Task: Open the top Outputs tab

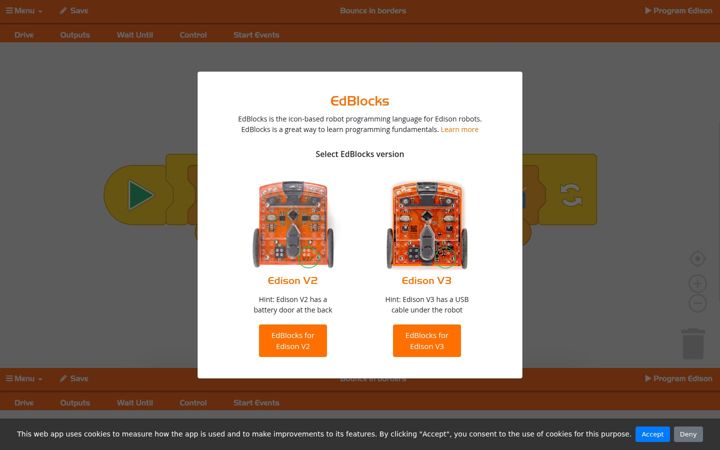Action: [75, 35]
